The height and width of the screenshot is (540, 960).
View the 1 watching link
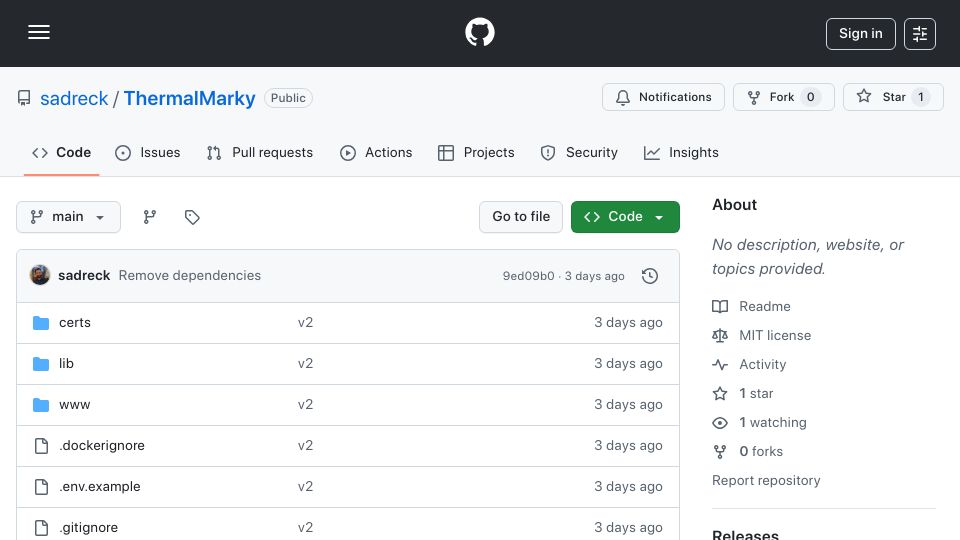(760, 422)
